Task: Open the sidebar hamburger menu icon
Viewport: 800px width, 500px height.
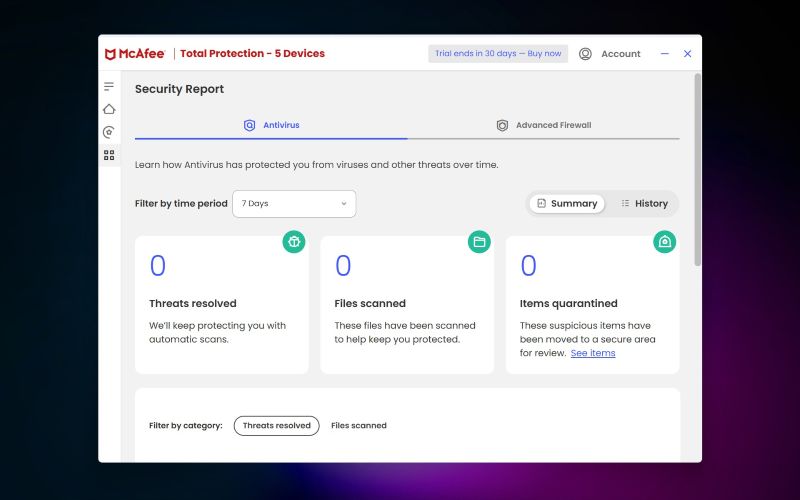Action: (109, 87)
